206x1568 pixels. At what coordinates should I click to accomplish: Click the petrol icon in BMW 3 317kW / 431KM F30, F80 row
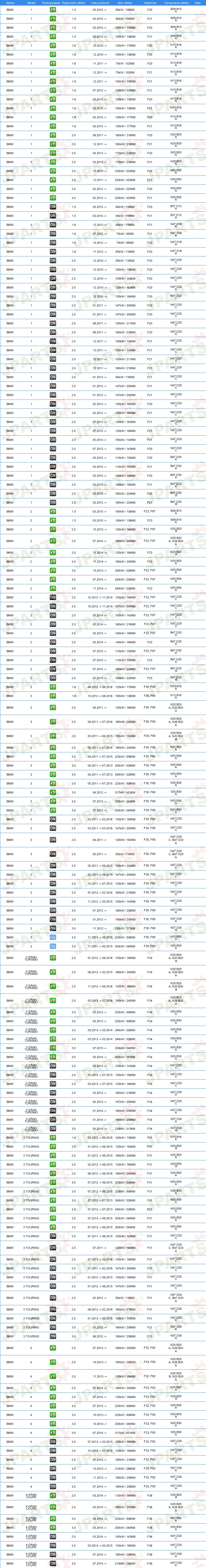53,792
